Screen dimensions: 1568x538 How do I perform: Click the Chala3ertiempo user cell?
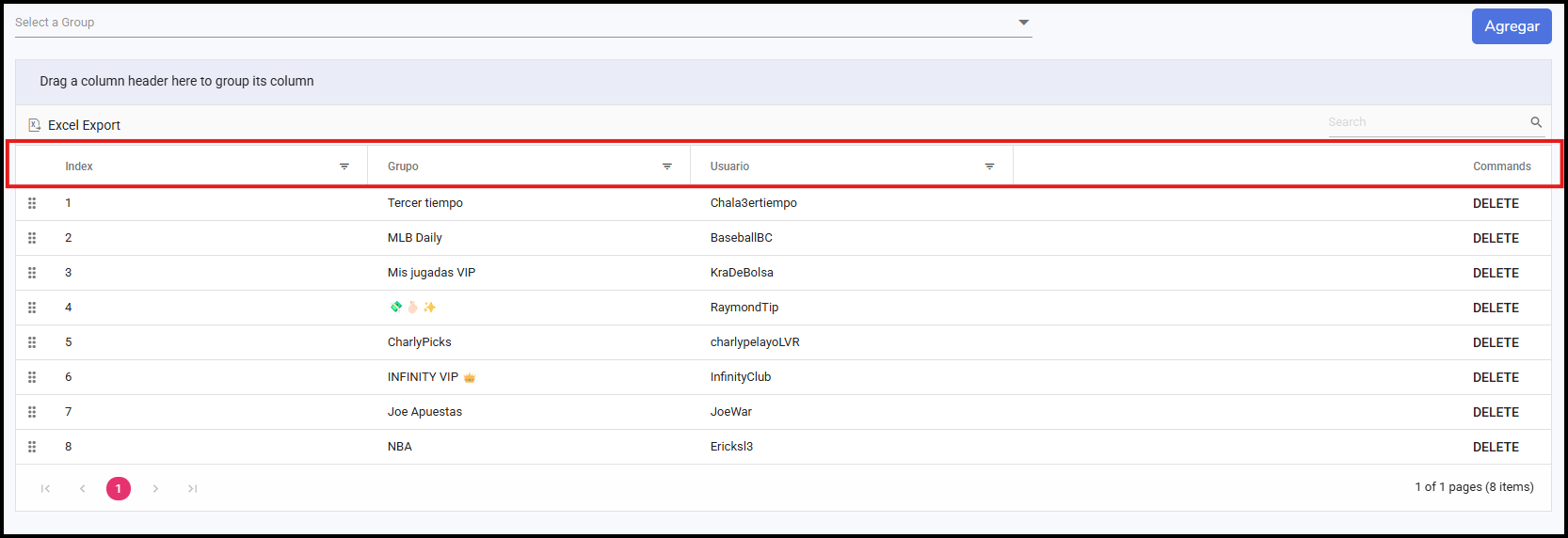coord(754,203)
